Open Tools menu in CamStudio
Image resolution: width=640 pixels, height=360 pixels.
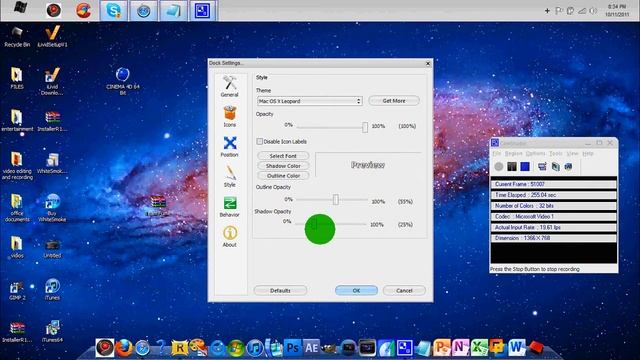click(556, 153)
